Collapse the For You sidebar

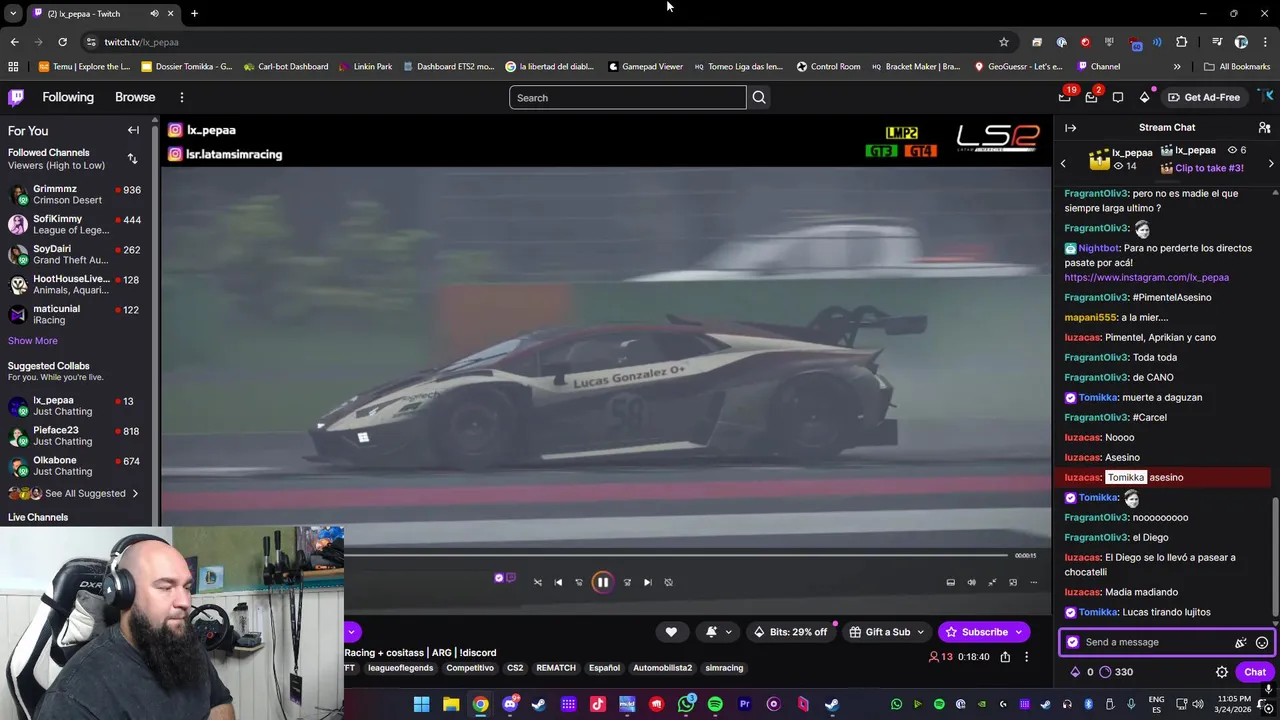133,130
